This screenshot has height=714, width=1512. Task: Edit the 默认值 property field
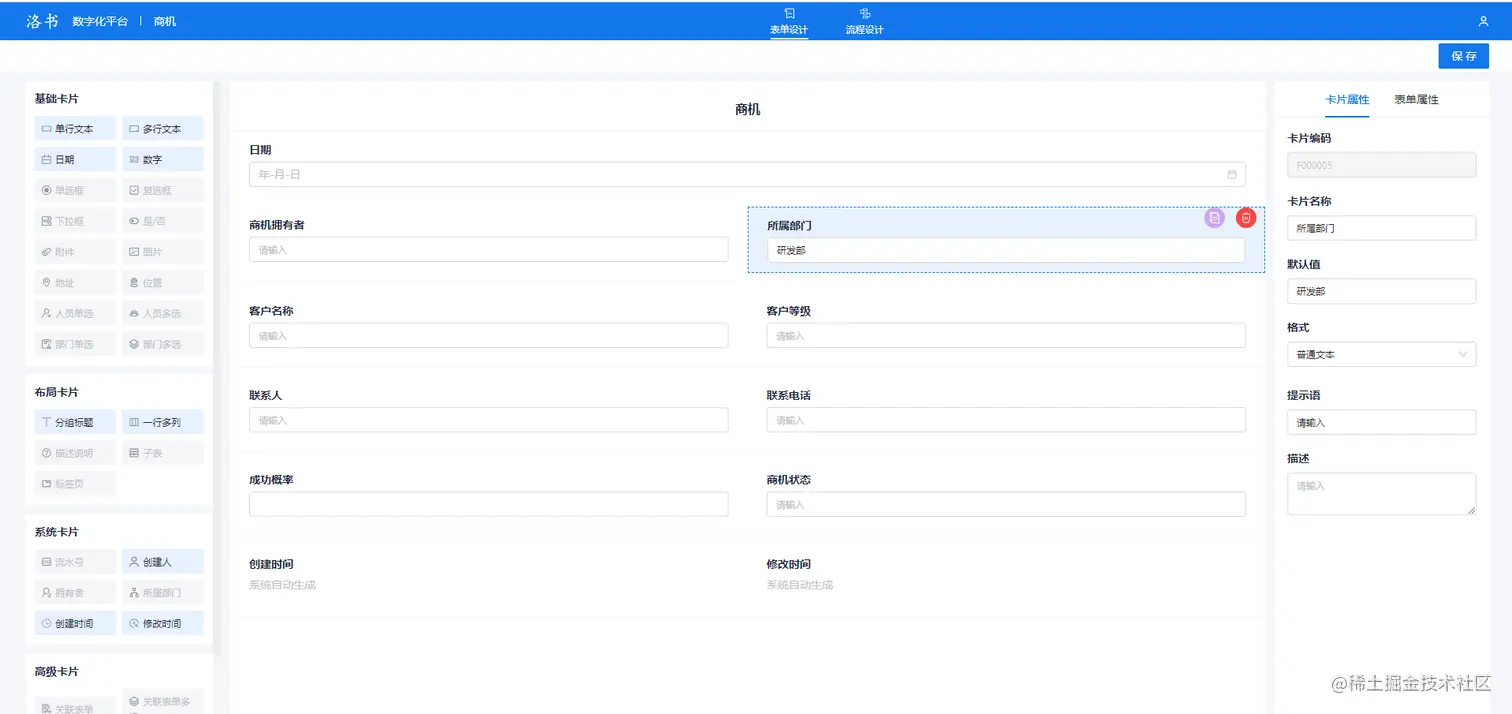(x=1381, y=291)
